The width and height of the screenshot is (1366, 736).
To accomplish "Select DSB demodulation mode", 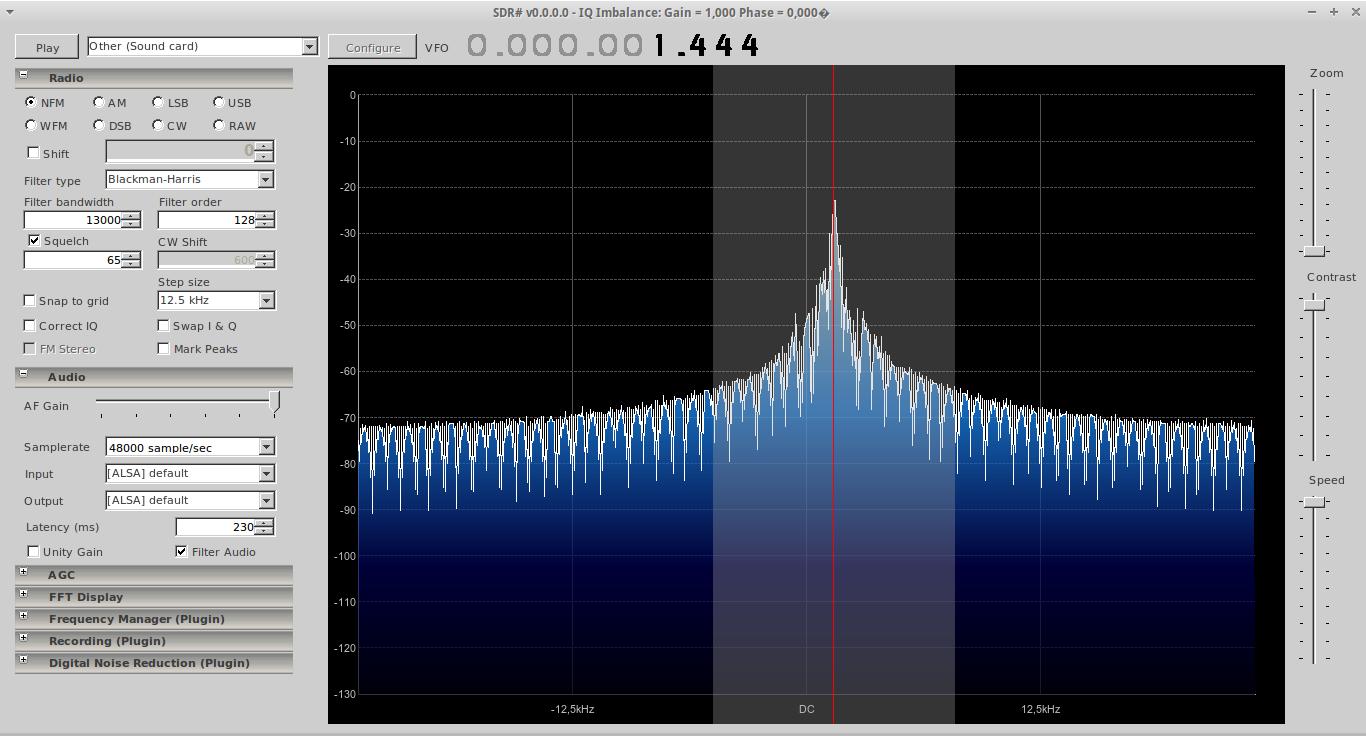I will [98, 125].
